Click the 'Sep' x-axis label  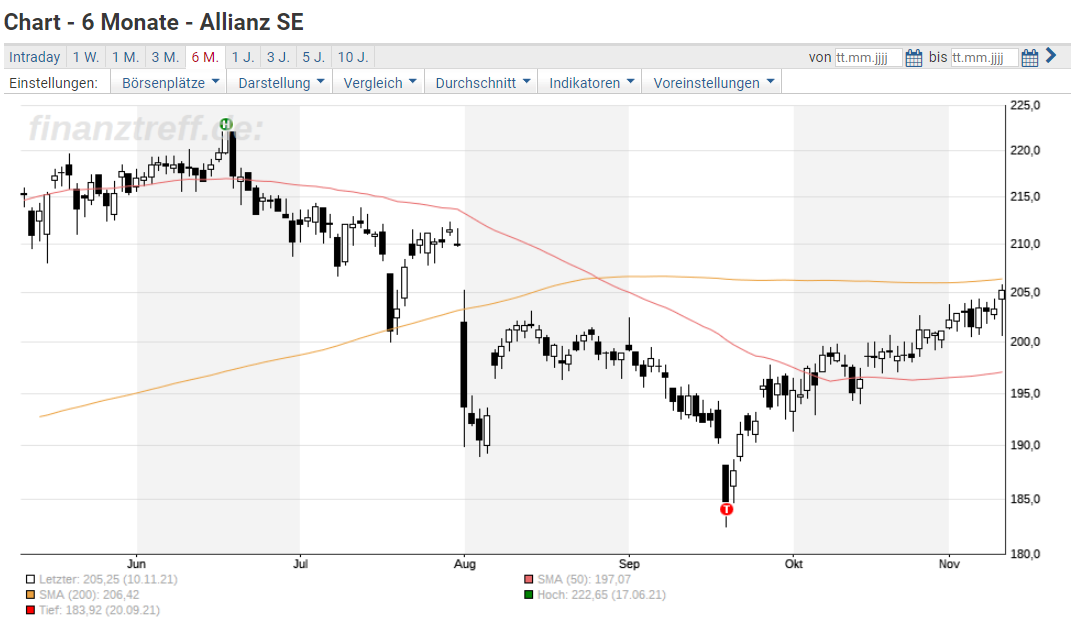(x=629, y=563)
